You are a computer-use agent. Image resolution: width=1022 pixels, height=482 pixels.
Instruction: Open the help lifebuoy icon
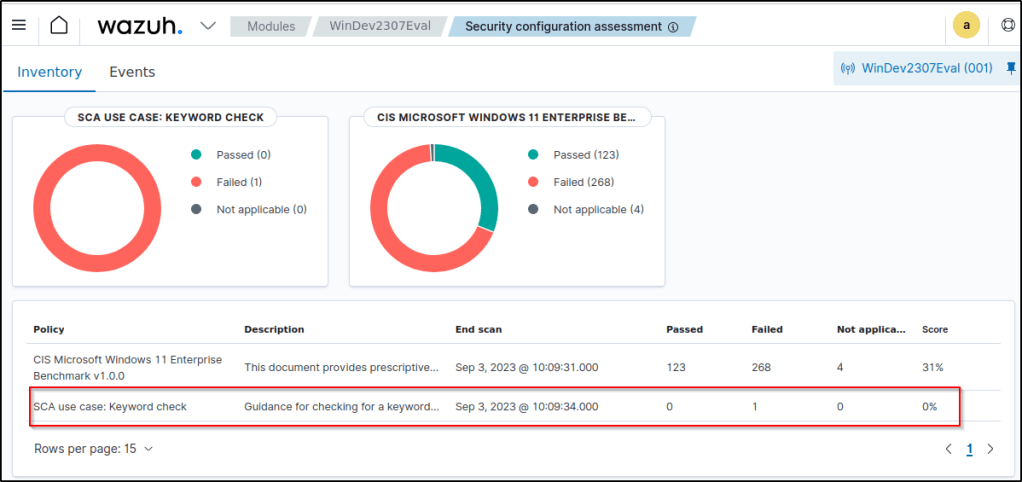[1007, 26]
